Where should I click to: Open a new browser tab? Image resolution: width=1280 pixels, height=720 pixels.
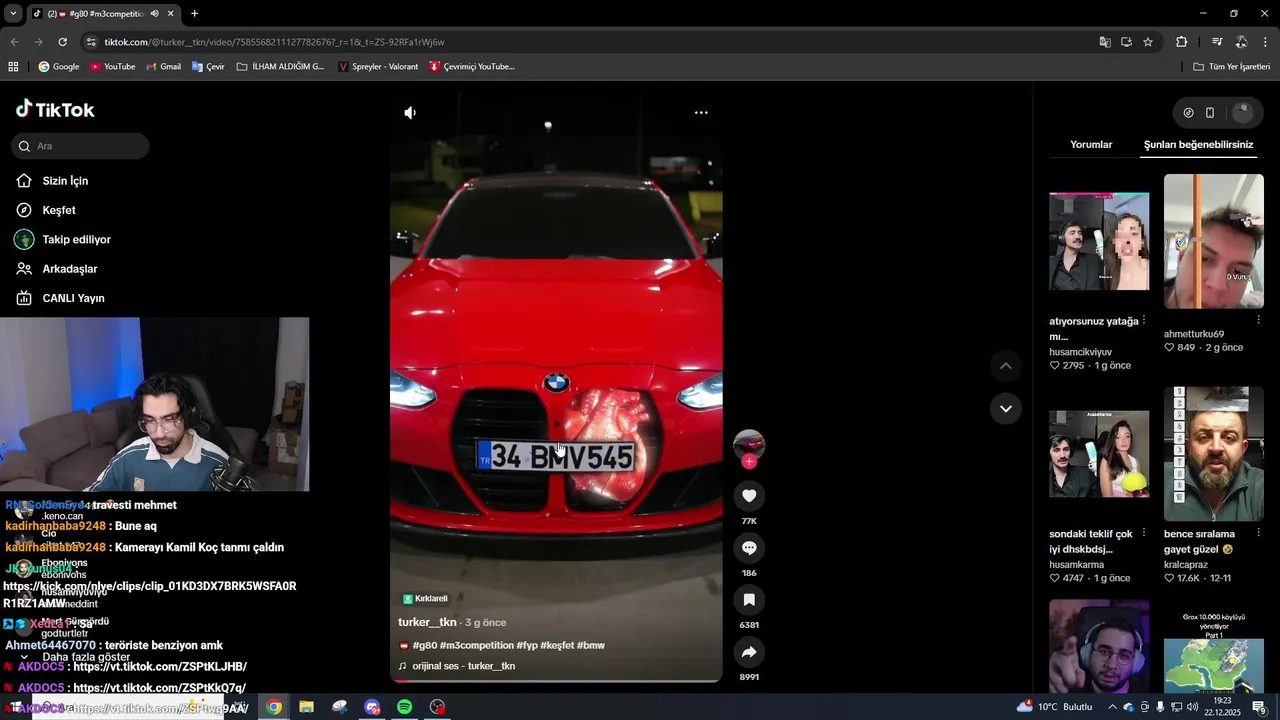pos(195,14)
